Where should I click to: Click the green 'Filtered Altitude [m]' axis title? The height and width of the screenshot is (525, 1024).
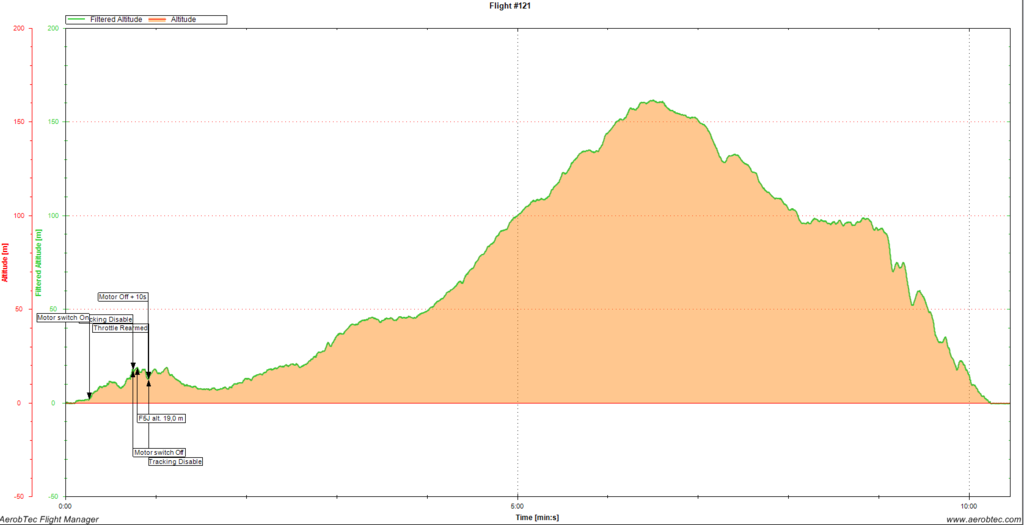pos(37,262)
